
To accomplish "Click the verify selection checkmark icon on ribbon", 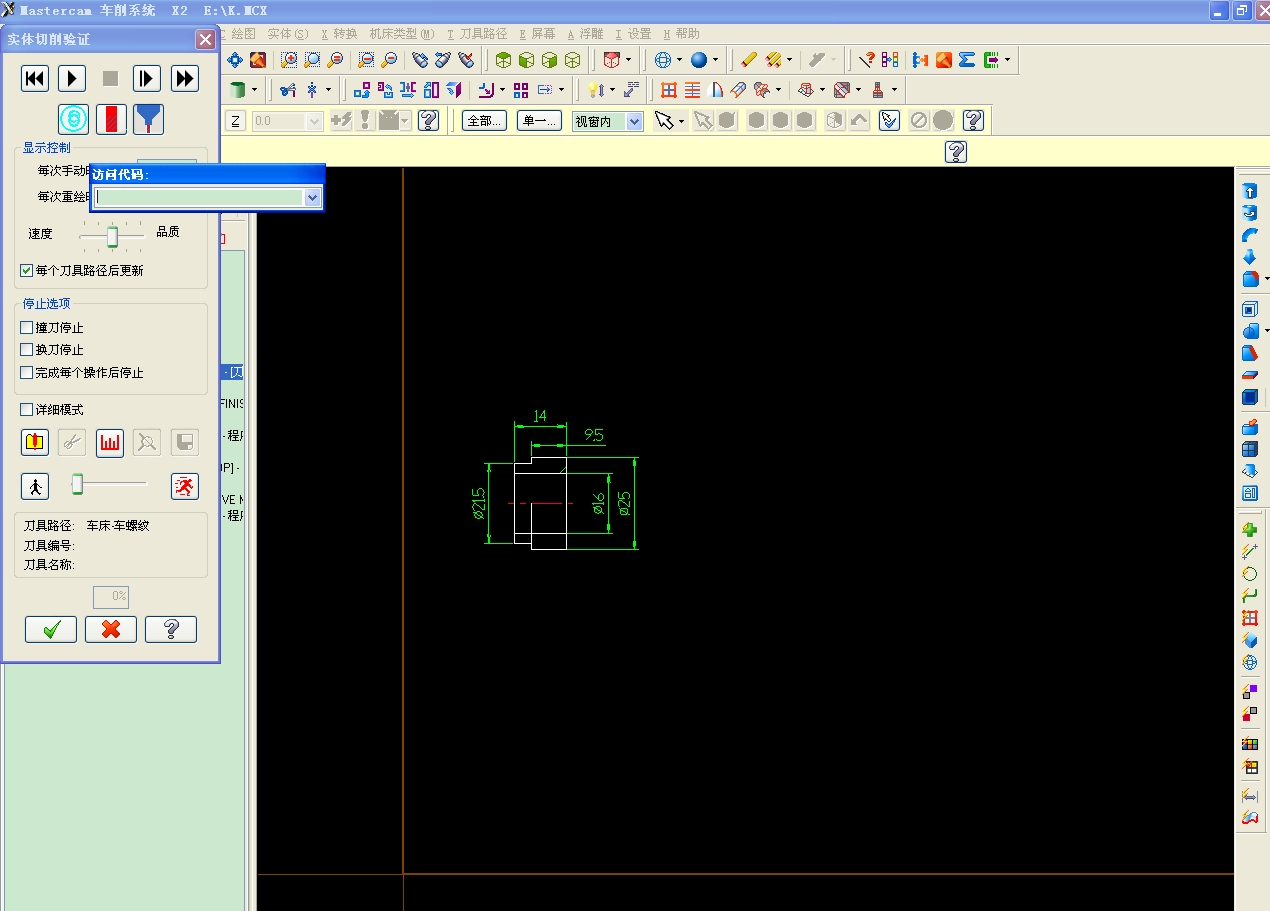I will (889, 121).
